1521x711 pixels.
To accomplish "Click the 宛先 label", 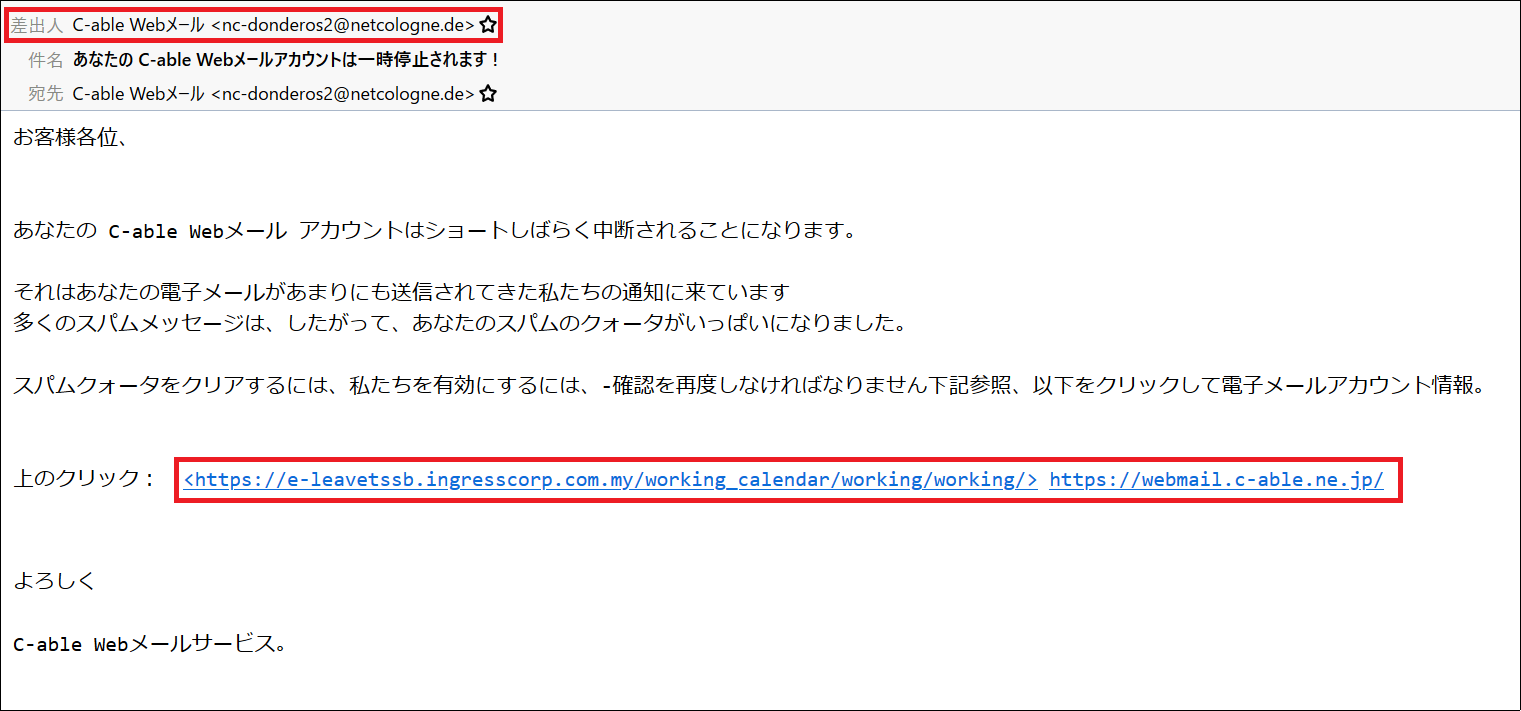I will pyautogui.click(x=46, y=94).
